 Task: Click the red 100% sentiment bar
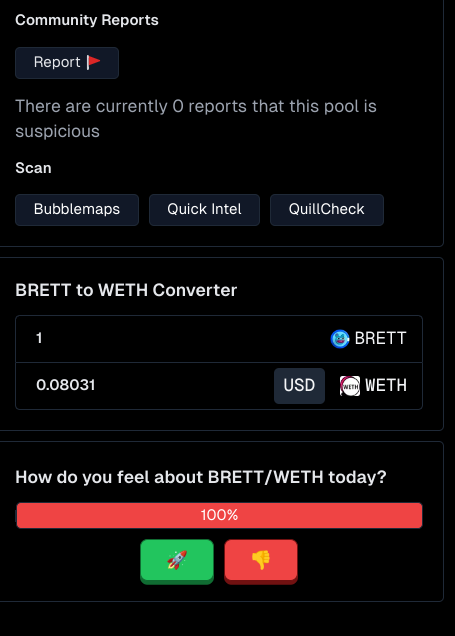coord(219,516)
